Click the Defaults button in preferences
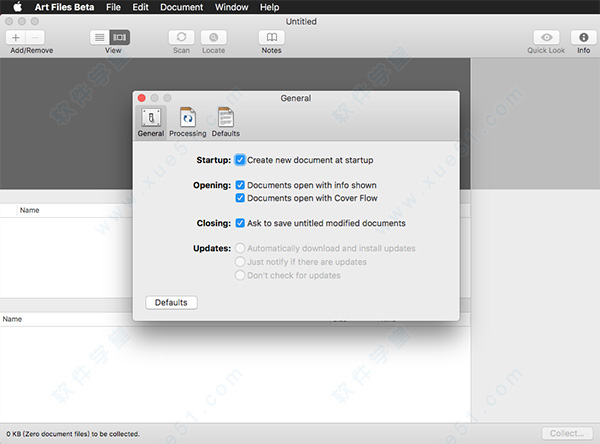The width and height of the screenshot is (600, 444). [171, 302]
